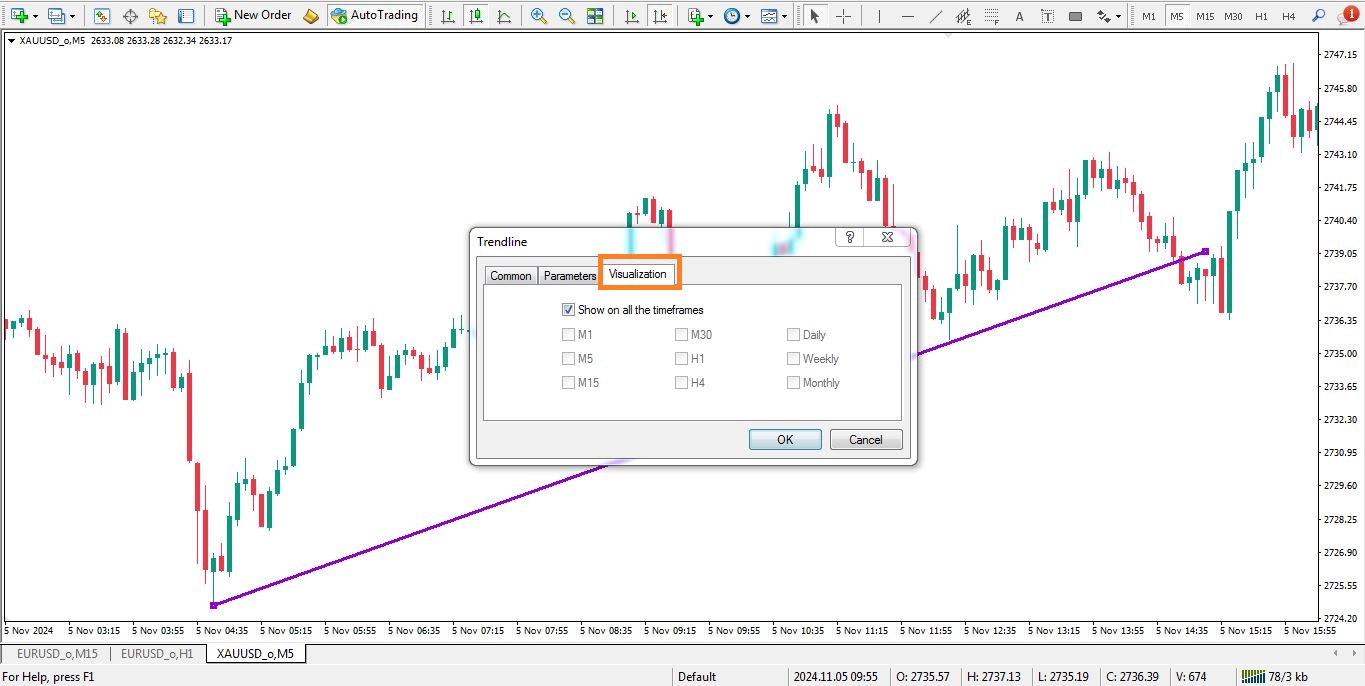Toggle AutoTrading in the toolbar
This screenshot has width=1365, height=686.
pyautogui.click(x=374, y=16)
